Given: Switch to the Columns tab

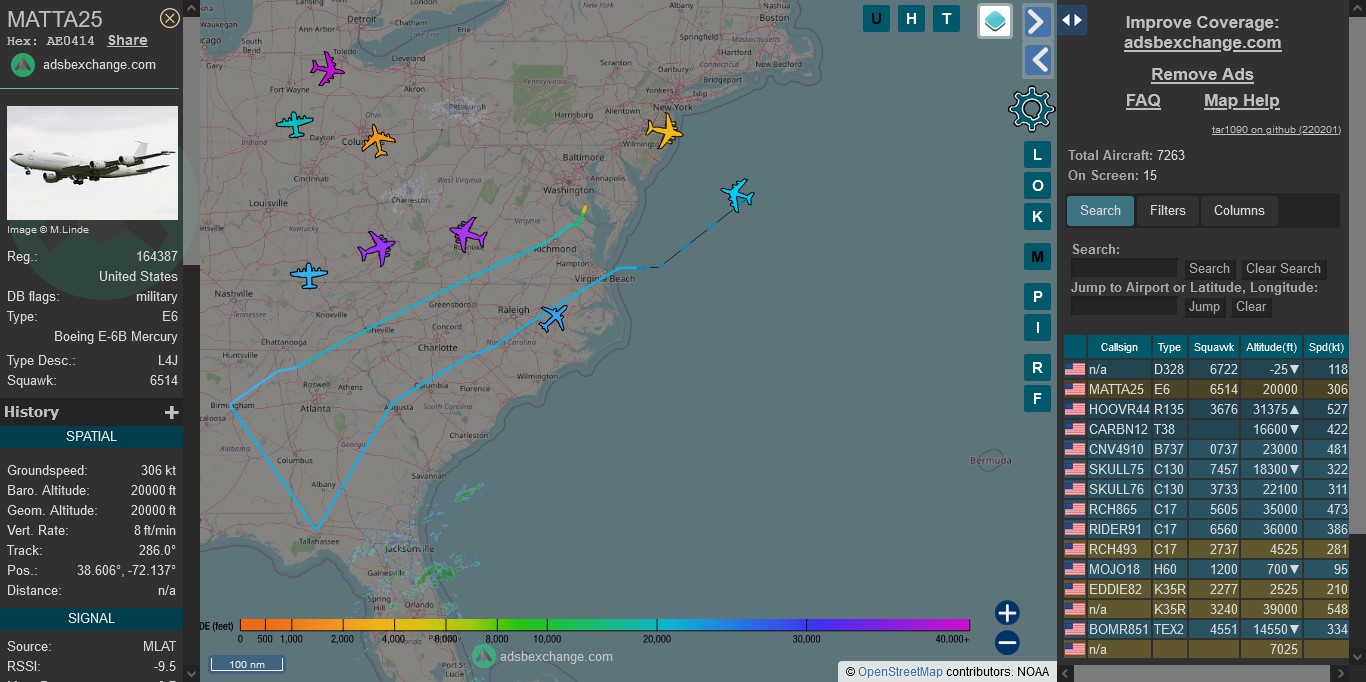Looking at the screenshot, I should (x=1239, y=211).
